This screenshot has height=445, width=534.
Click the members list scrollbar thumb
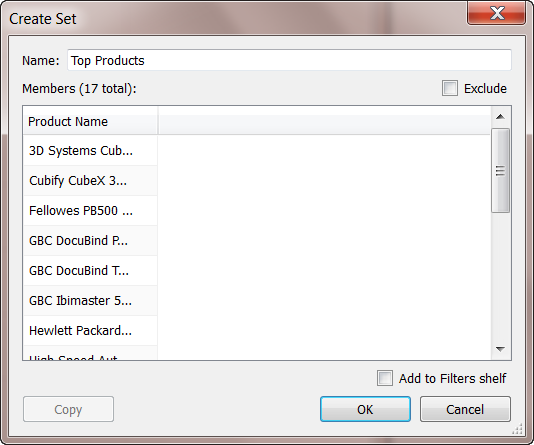tap(500, 170)
